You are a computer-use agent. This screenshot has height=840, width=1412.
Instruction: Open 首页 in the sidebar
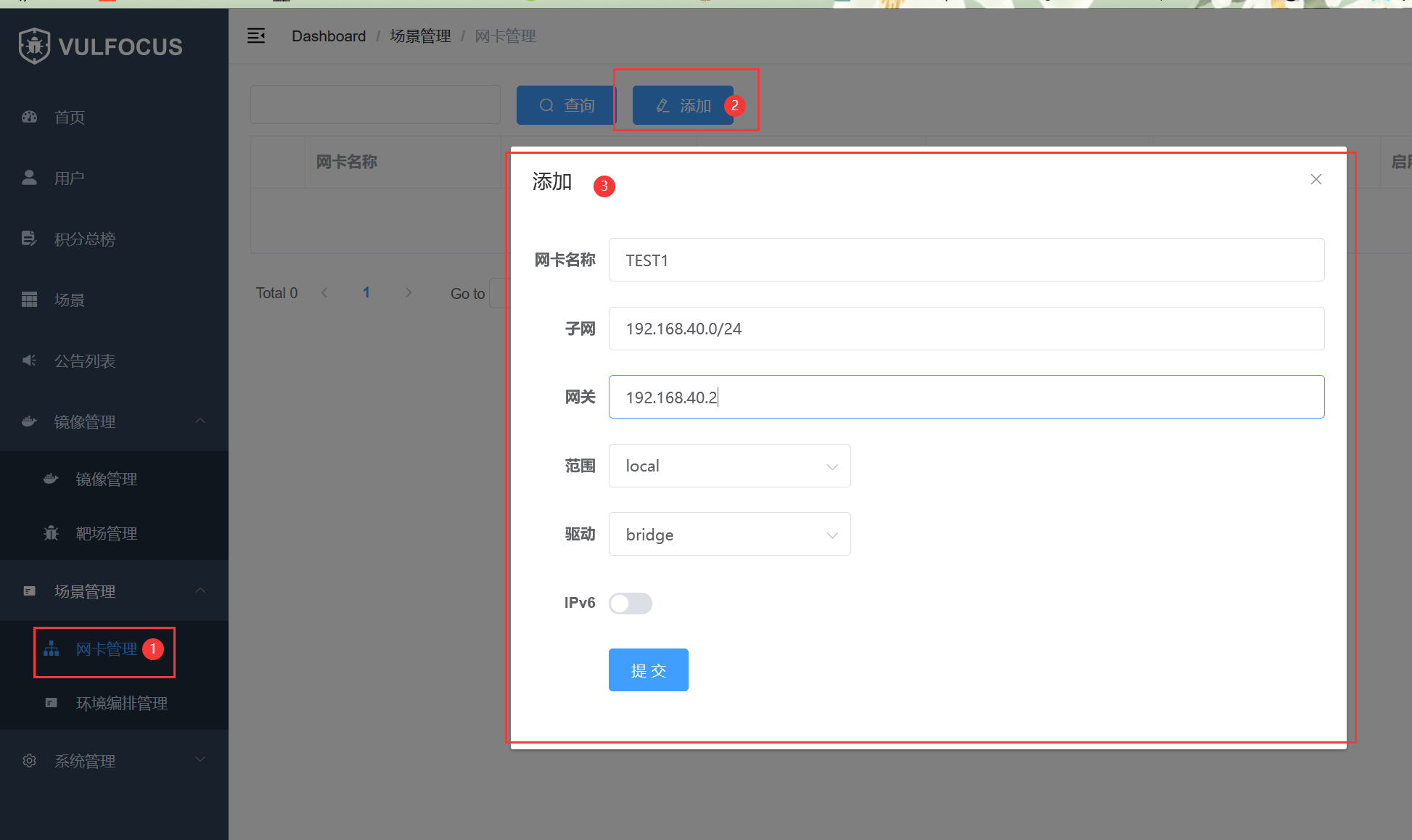tap(114, 117)
